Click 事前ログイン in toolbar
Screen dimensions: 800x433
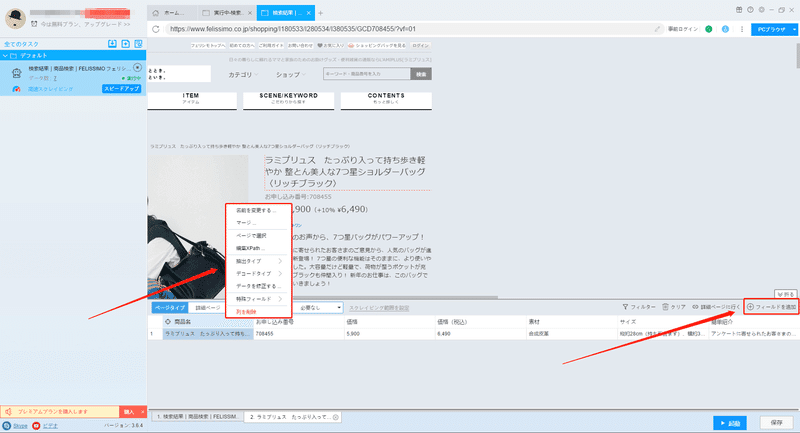[x=683, y=29]
